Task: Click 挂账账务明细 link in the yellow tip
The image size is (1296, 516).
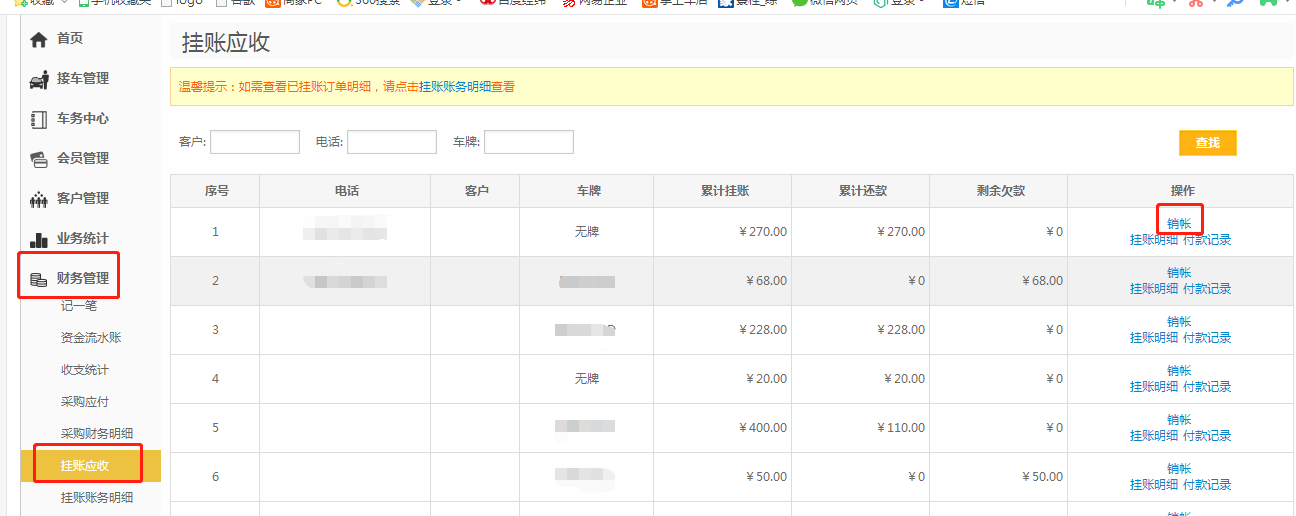Action: click(x=455, y=87)
